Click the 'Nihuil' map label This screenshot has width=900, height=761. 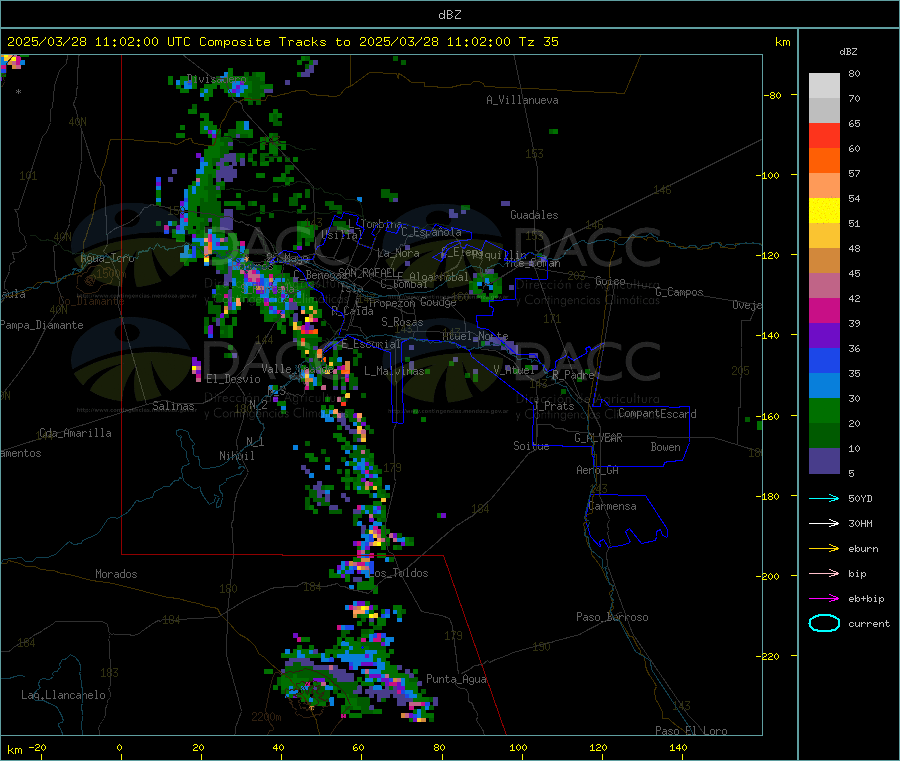coord(236,456)
